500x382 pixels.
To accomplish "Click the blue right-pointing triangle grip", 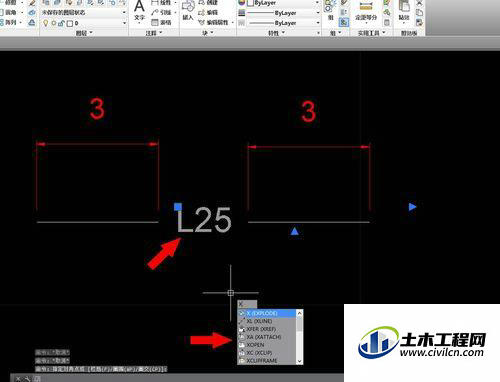I will (x=413, y=207).
